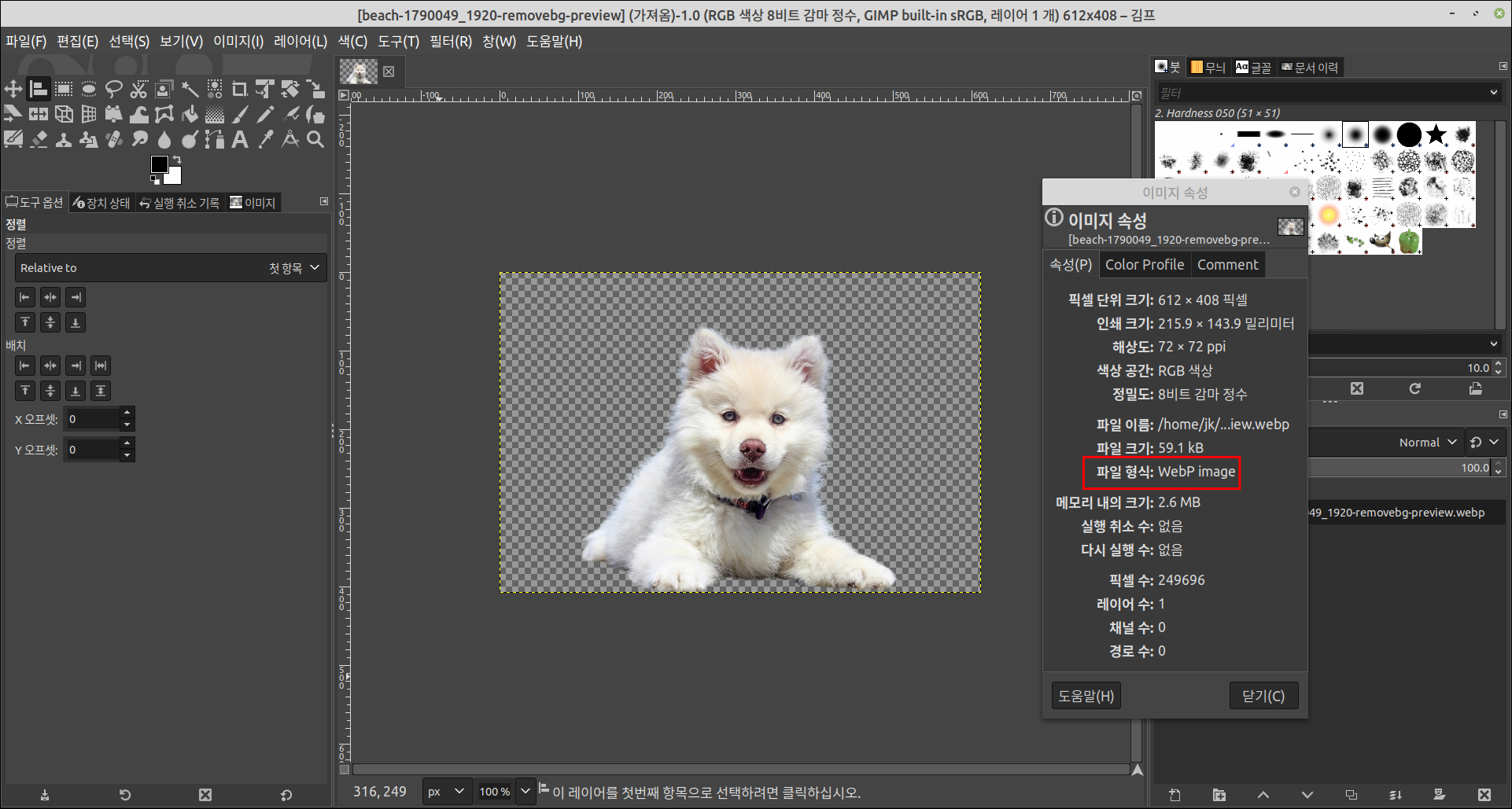Select the Rectangle Select tool
The height and width of the screenshot is (809, 1512).
click(64, 89)
